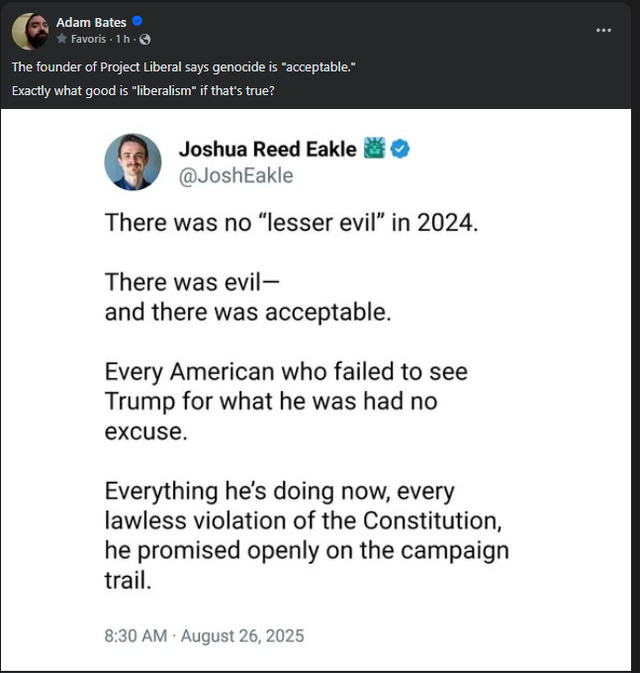
Task: Click the globe public audience icon
Action: [x=145, y=39]
